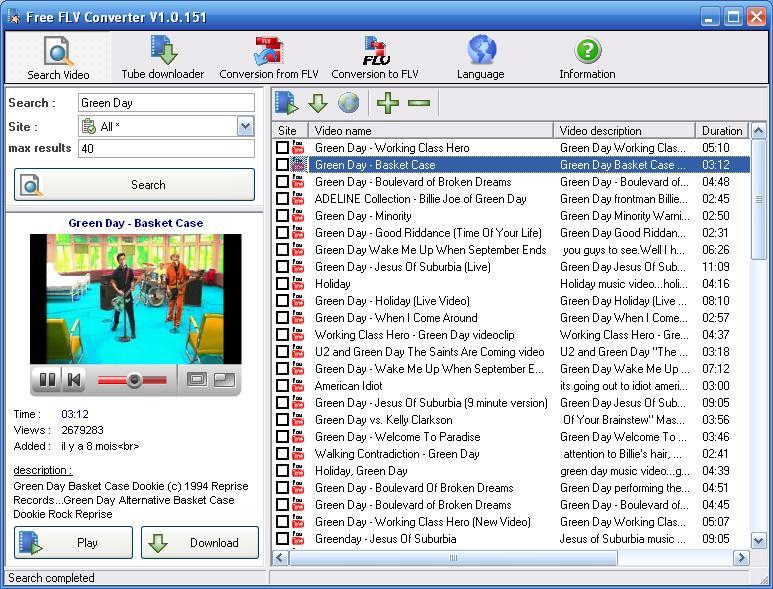Click the fullscreen view icon in player

point(225,379)
